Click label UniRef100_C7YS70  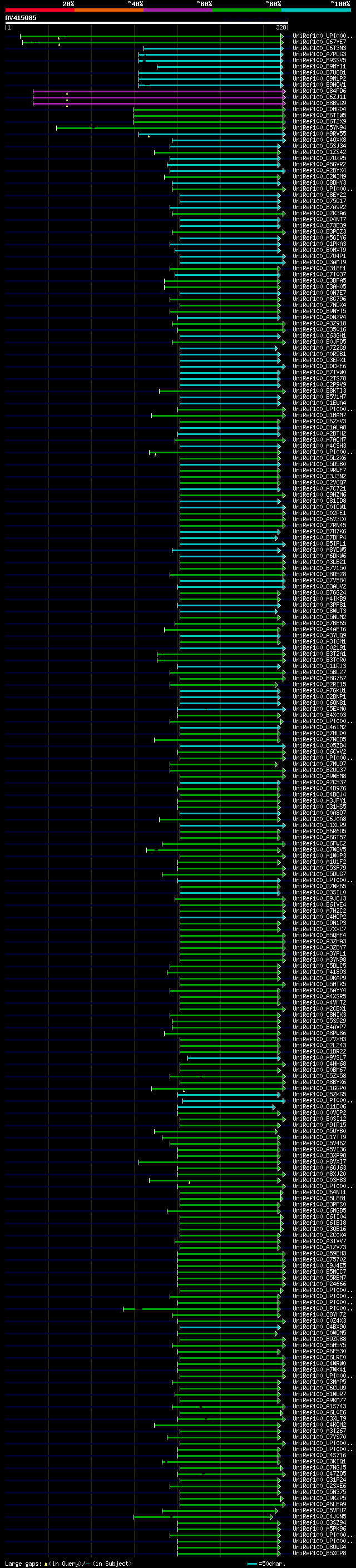pyautogui.click(x=319, y=1437)
